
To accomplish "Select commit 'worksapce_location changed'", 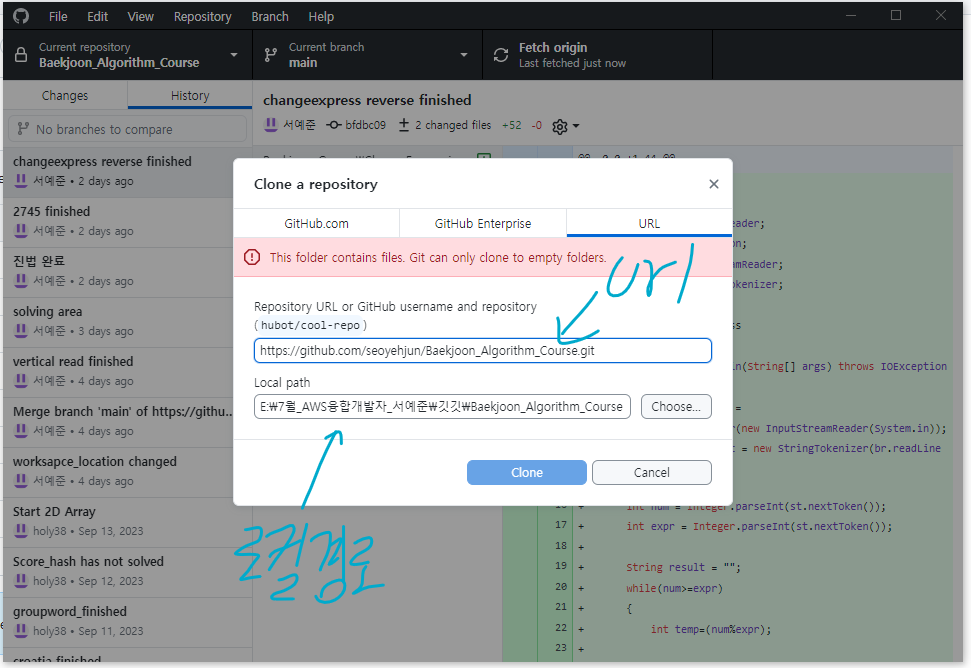I will [x=119, y=472].
